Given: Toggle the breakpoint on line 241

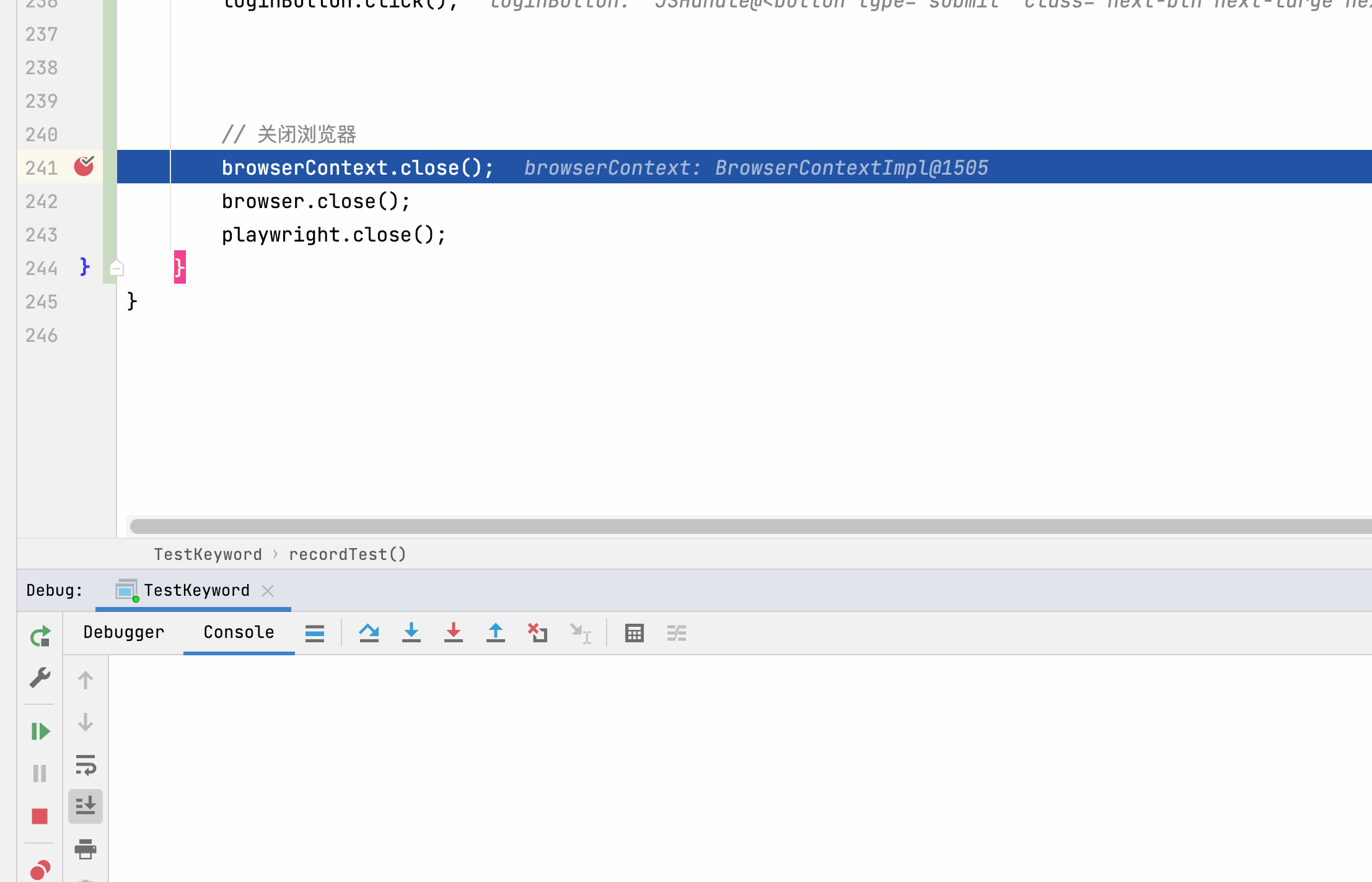Looking at the screenshot, I should pyautogui.click(x=84, y=167).
